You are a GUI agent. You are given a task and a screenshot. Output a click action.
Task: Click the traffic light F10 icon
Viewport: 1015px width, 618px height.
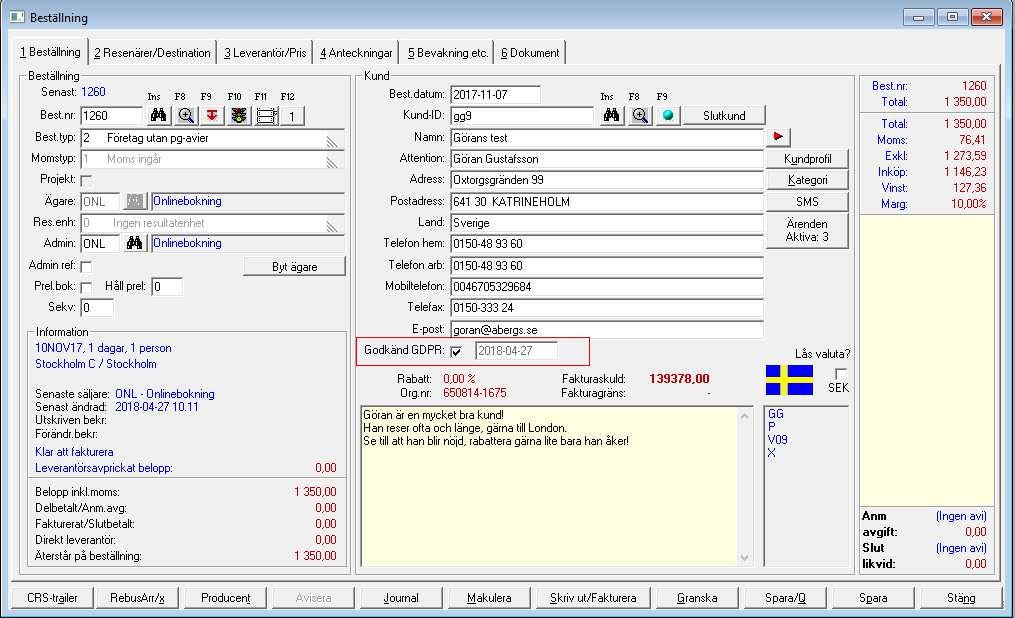click(x=239, y=116)
